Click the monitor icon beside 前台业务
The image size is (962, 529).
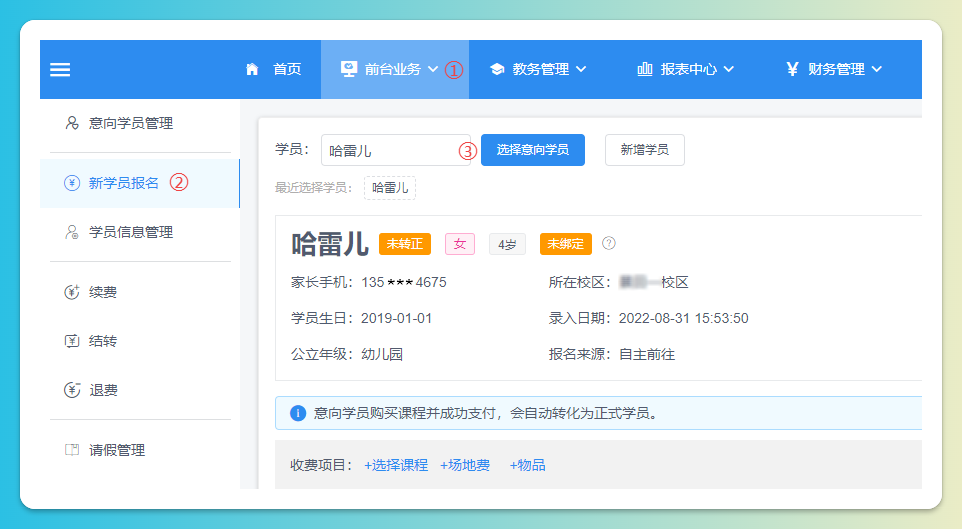(x=348, y=69)
